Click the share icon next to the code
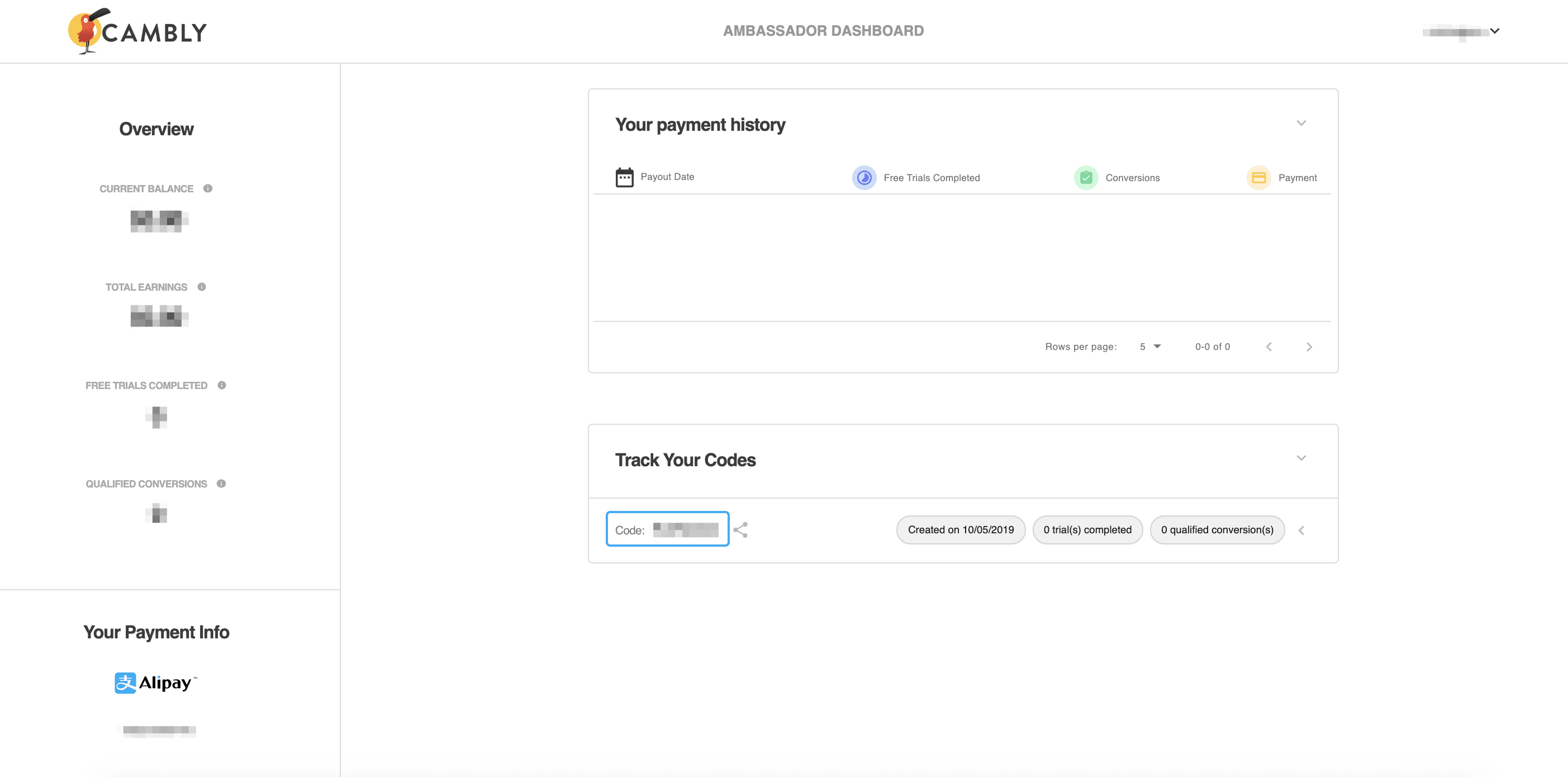Image resolution: width=1568 pixels, height=777 pixels. point(740,530)
